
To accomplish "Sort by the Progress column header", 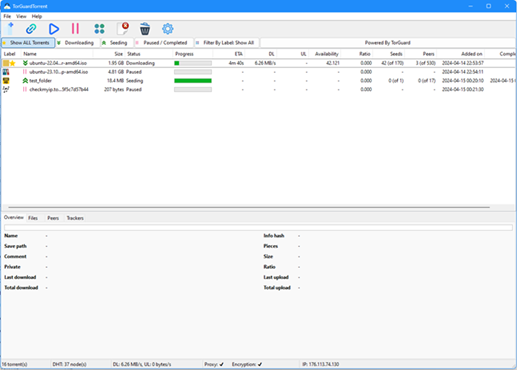I will pyautogui.click(x=193, y=54).
